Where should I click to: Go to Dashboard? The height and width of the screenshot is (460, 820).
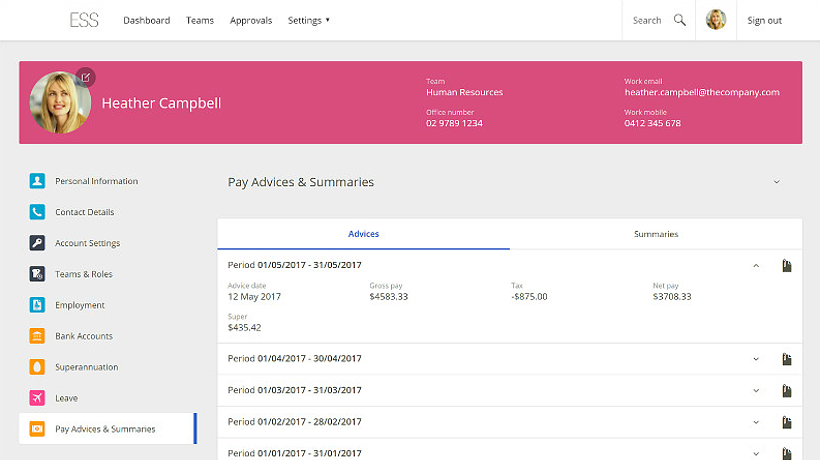(x=146, y=20)
